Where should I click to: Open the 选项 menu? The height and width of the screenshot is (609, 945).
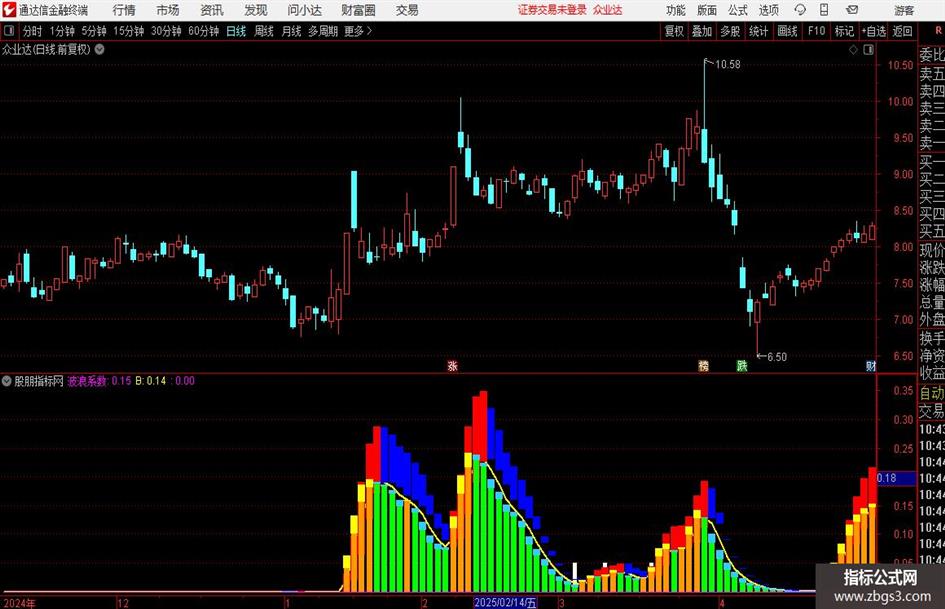768,10
